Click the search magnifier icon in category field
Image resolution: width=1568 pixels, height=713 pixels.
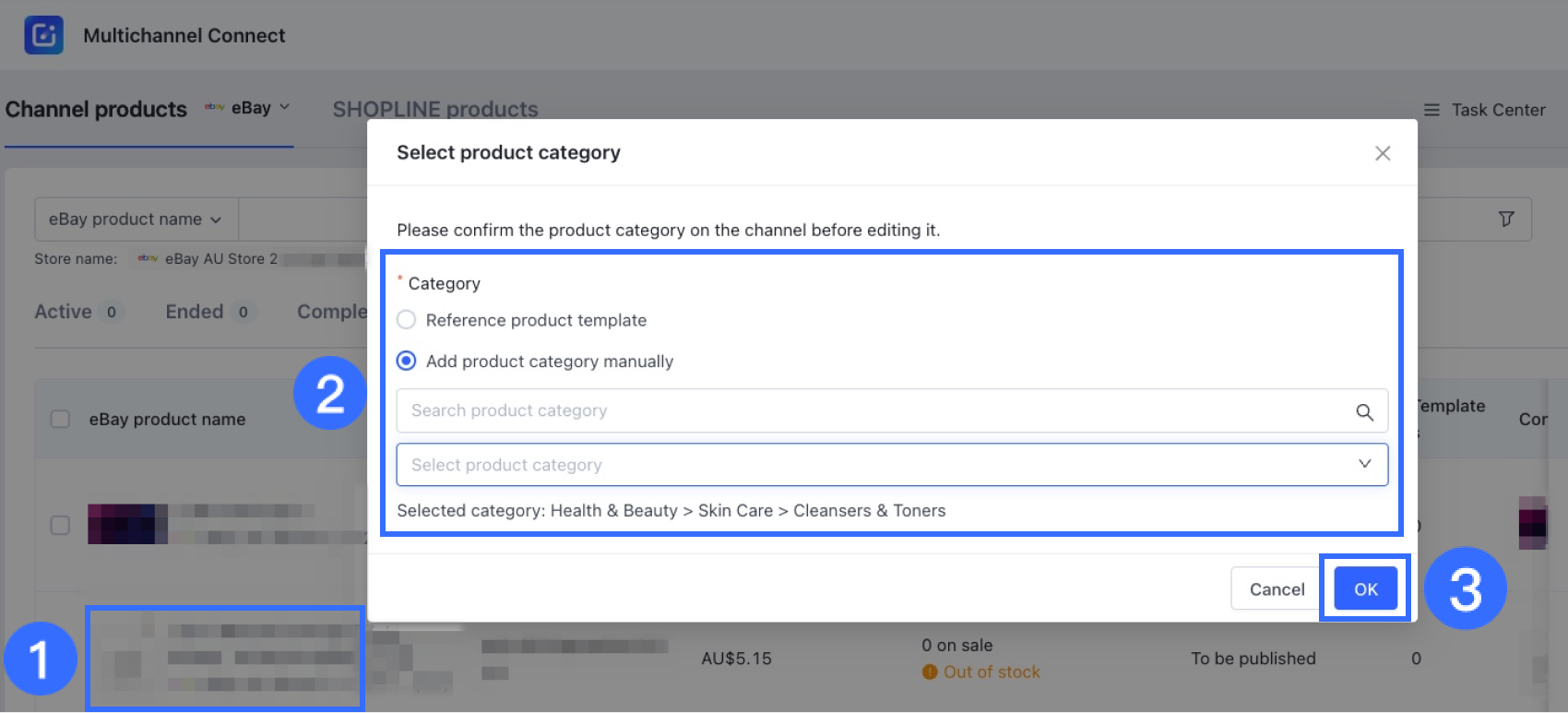point(1364,412)
